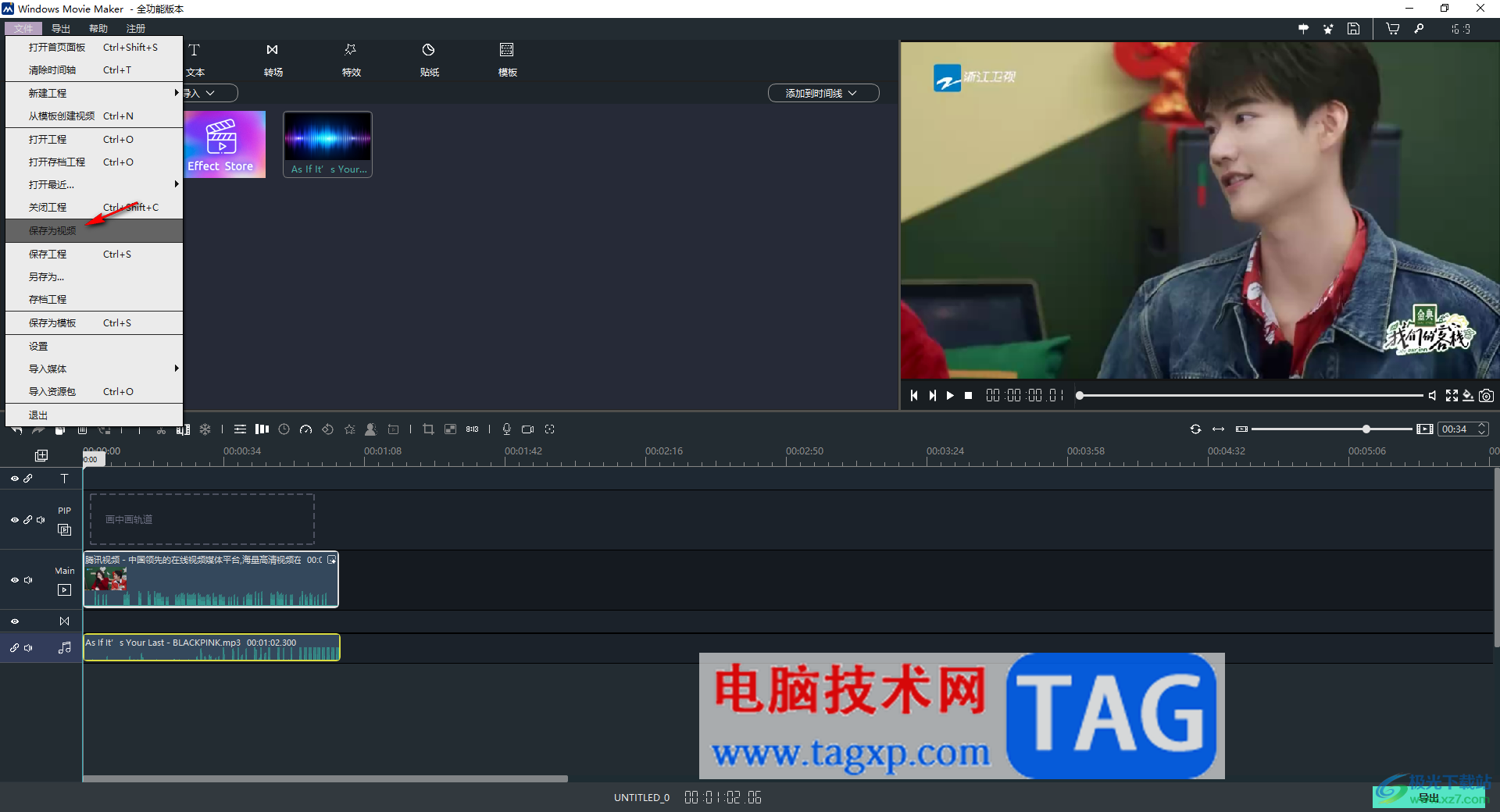The width and height of the screenshot is (1500, 812).
Task: Mute the Main track audio
Action: click(x=28, y=580)
